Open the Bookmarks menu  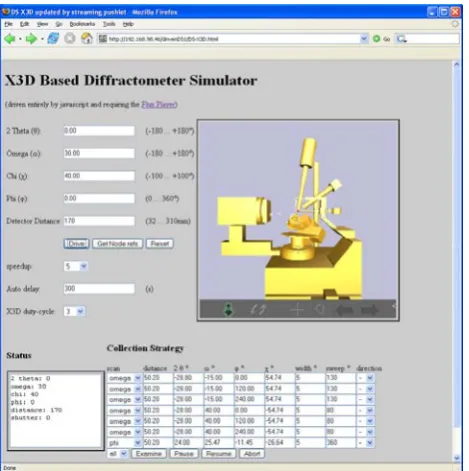coord(82,24)
